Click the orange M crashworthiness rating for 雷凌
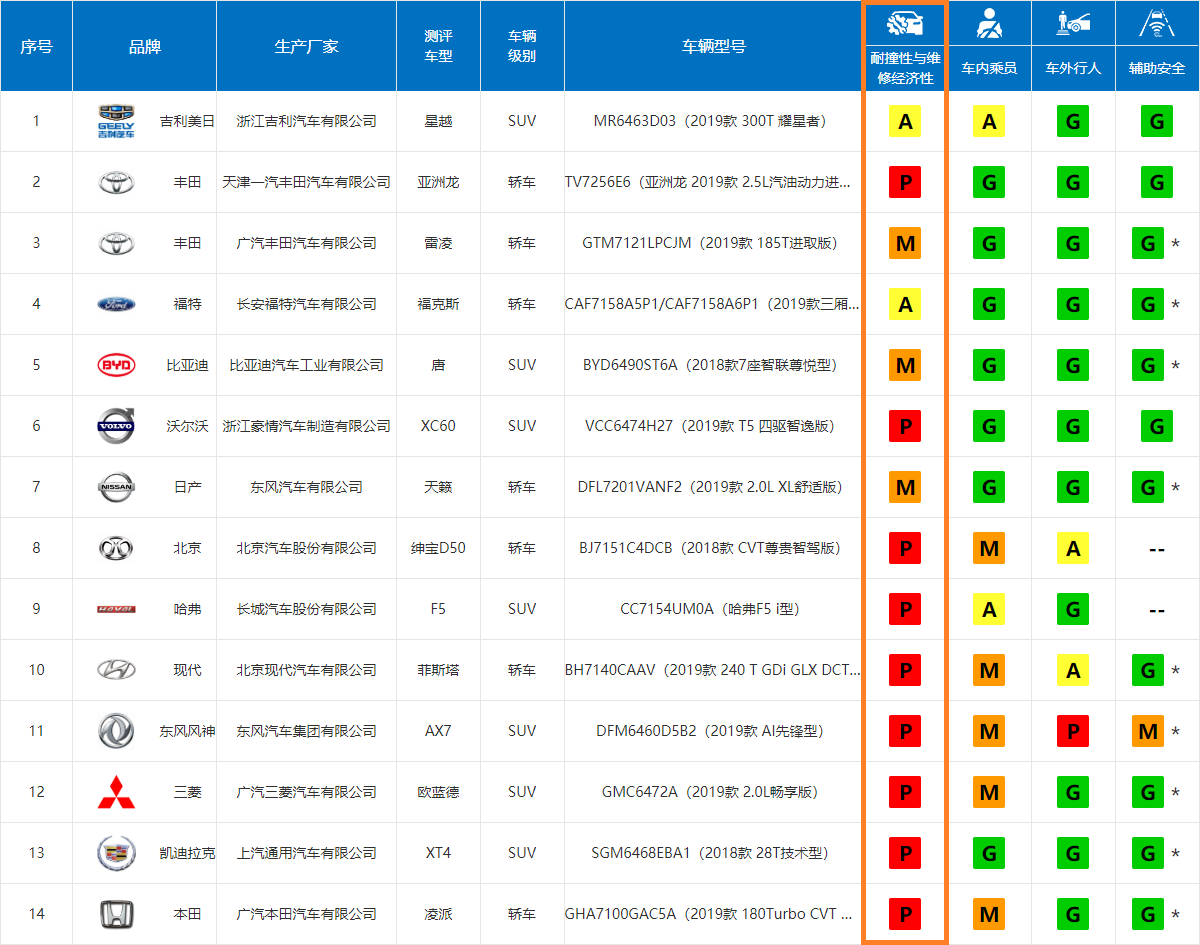 (x=905, y=244)
